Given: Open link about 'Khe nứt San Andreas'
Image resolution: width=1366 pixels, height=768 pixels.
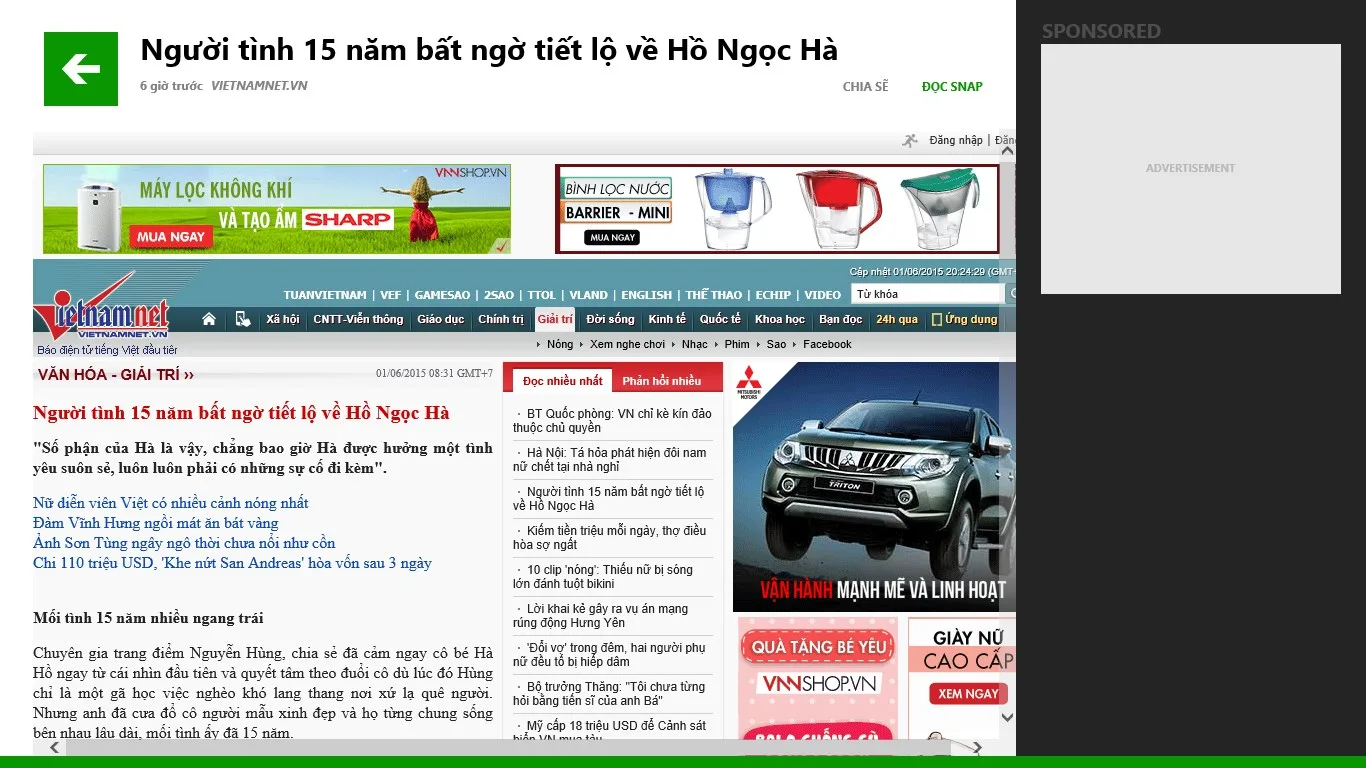Looking at the screenshot, I should [232, 563].
